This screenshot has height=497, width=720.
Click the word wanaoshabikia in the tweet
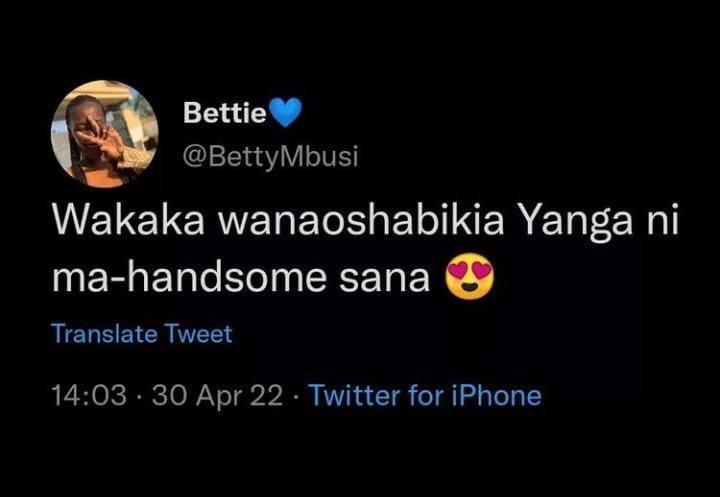[x=361, y=220]
